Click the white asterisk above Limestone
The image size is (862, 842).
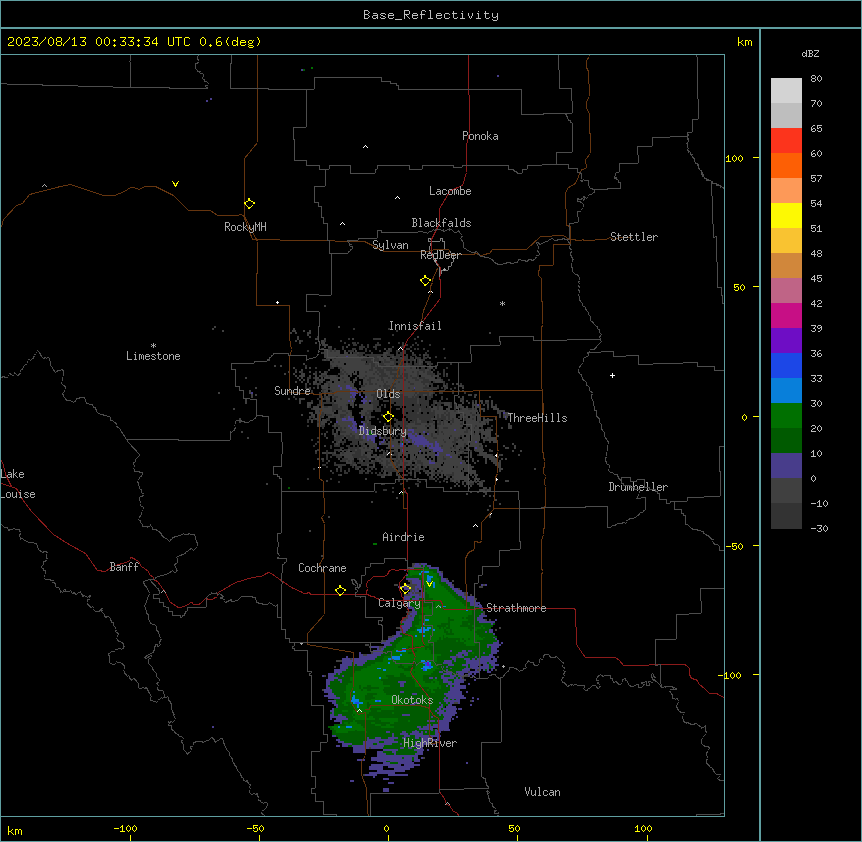(153, 346)
